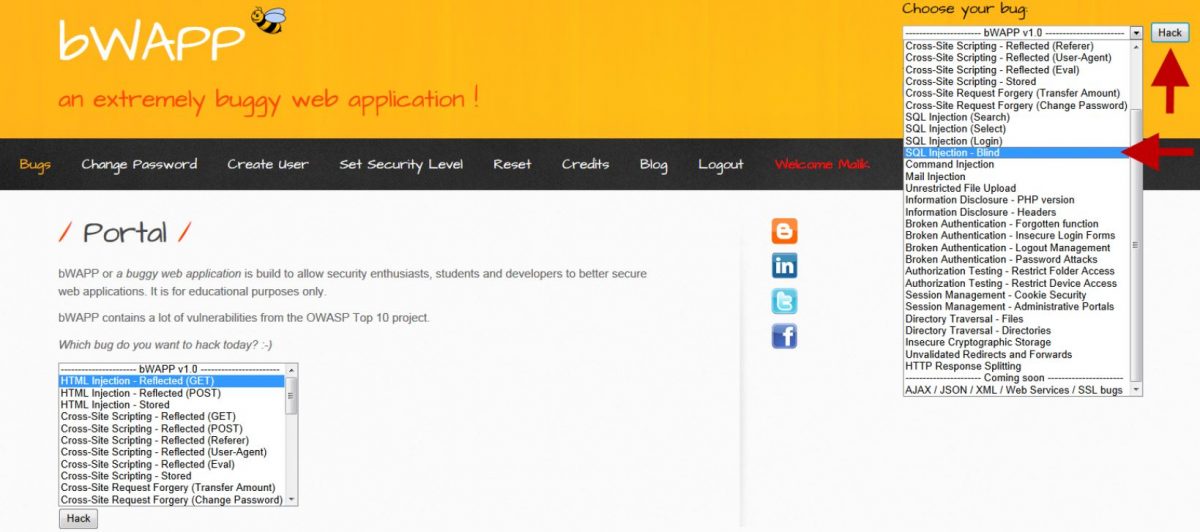This screenshot has height=532, width=1200.
Task: Pick Authorization Testing - Restrict Device Access
Action: [1015, 283]
